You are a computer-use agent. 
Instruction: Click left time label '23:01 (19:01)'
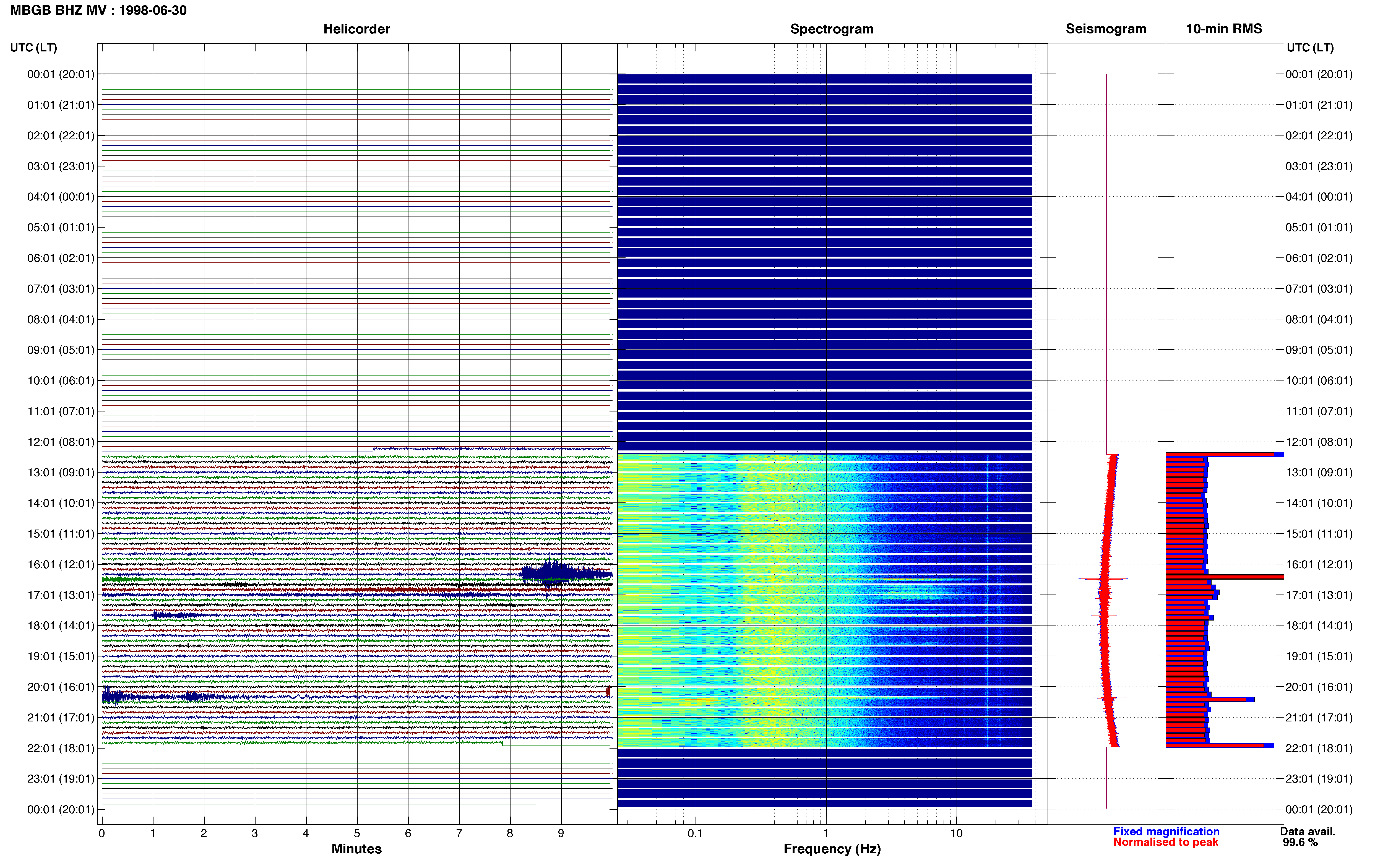[61, 778]
